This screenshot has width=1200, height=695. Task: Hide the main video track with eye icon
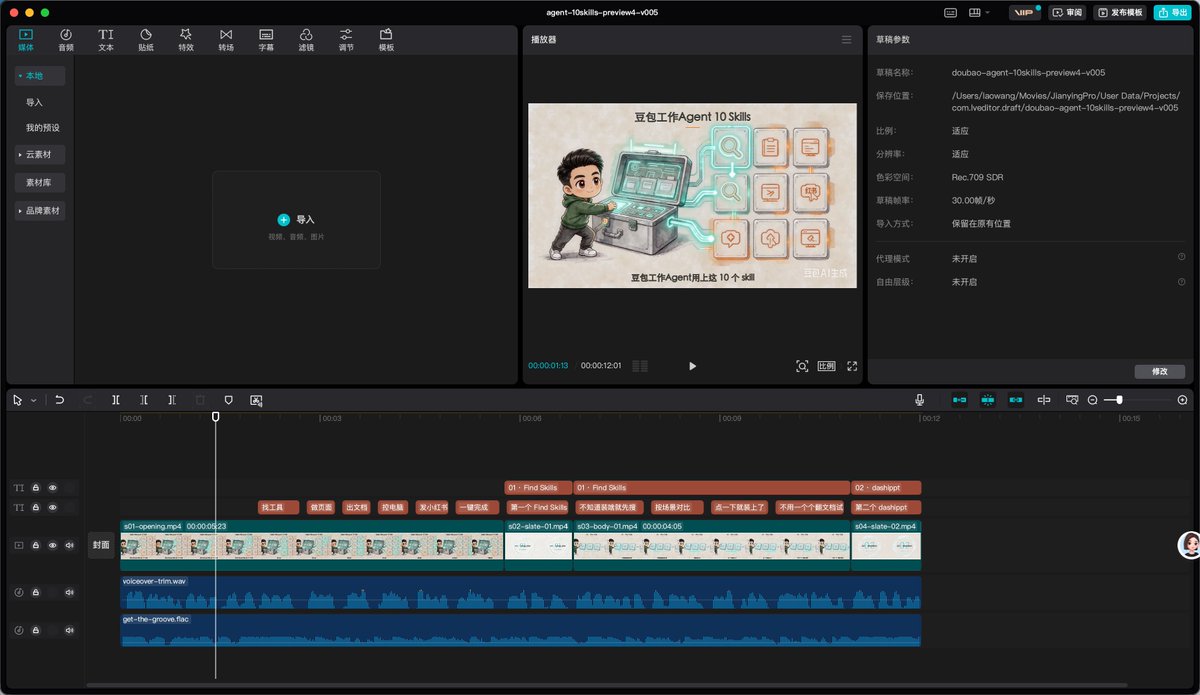53,545
